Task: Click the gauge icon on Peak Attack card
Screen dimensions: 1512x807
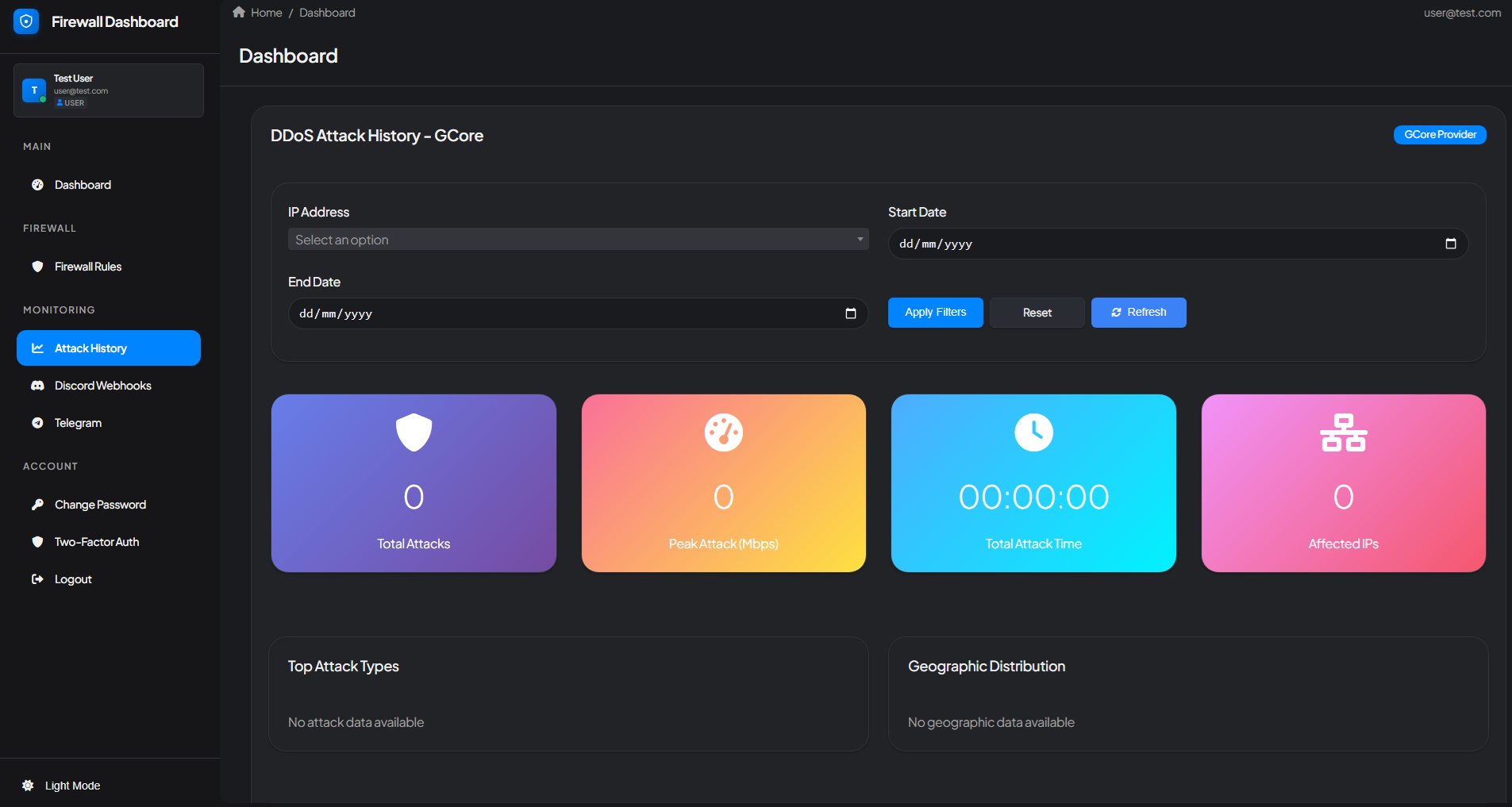Action: pos(724,432)
